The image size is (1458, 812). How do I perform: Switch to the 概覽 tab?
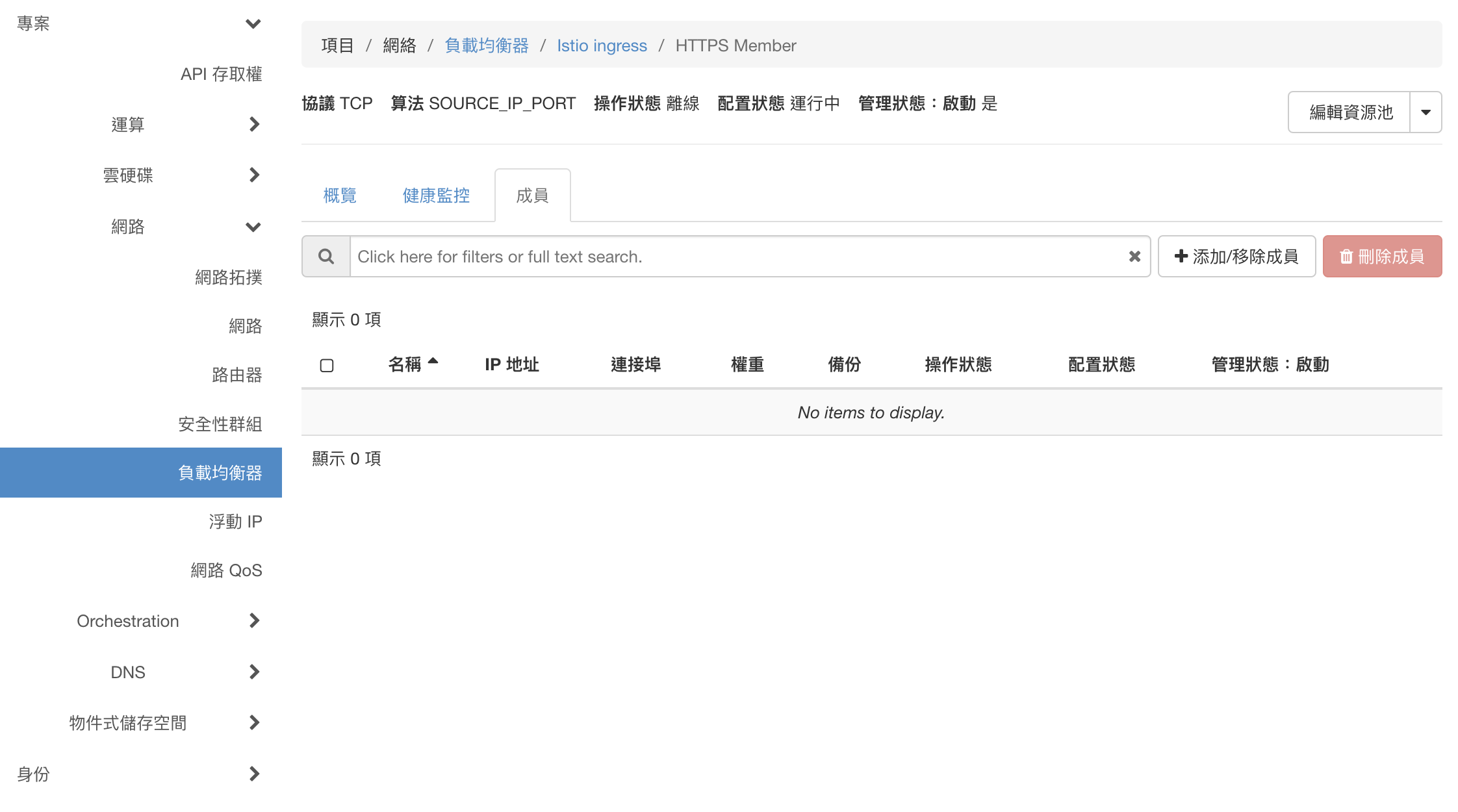click(x=340, y=196)
